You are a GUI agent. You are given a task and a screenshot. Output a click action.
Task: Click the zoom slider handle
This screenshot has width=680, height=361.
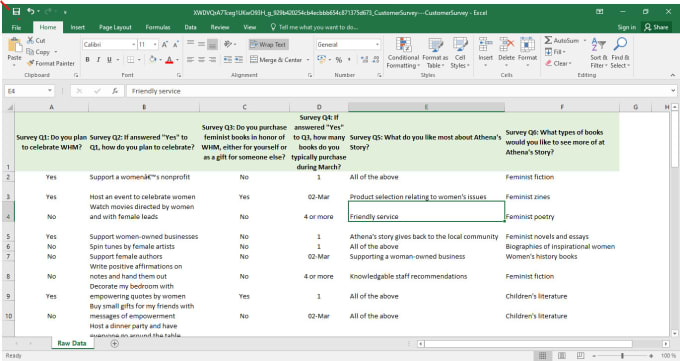click(622, 356)
